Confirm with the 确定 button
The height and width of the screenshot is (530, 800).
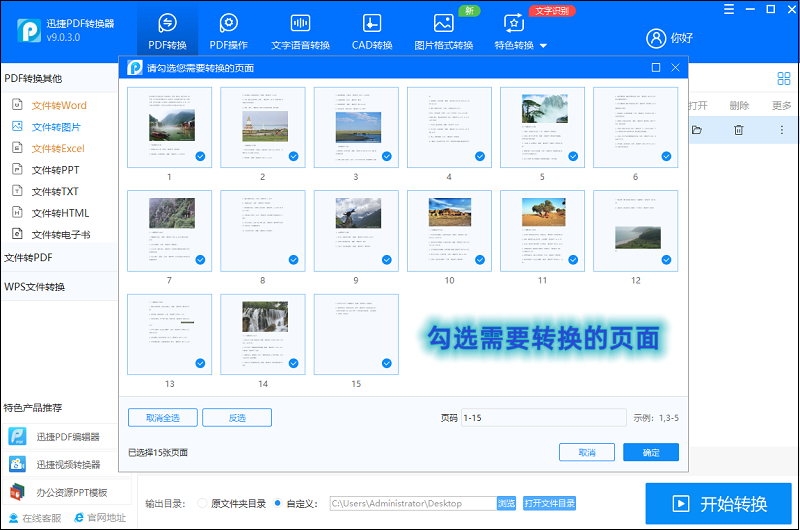(651, 452)
